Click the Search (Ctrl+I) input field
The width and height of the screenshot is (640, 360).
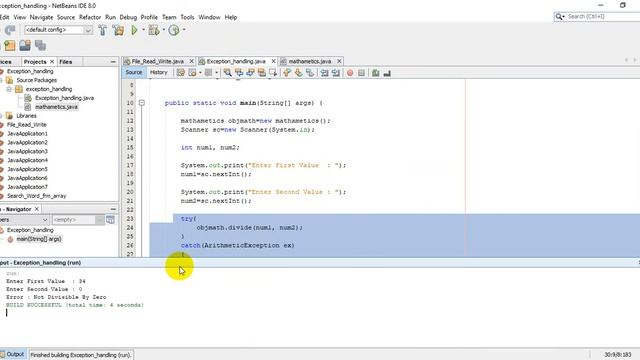[603, 16]
